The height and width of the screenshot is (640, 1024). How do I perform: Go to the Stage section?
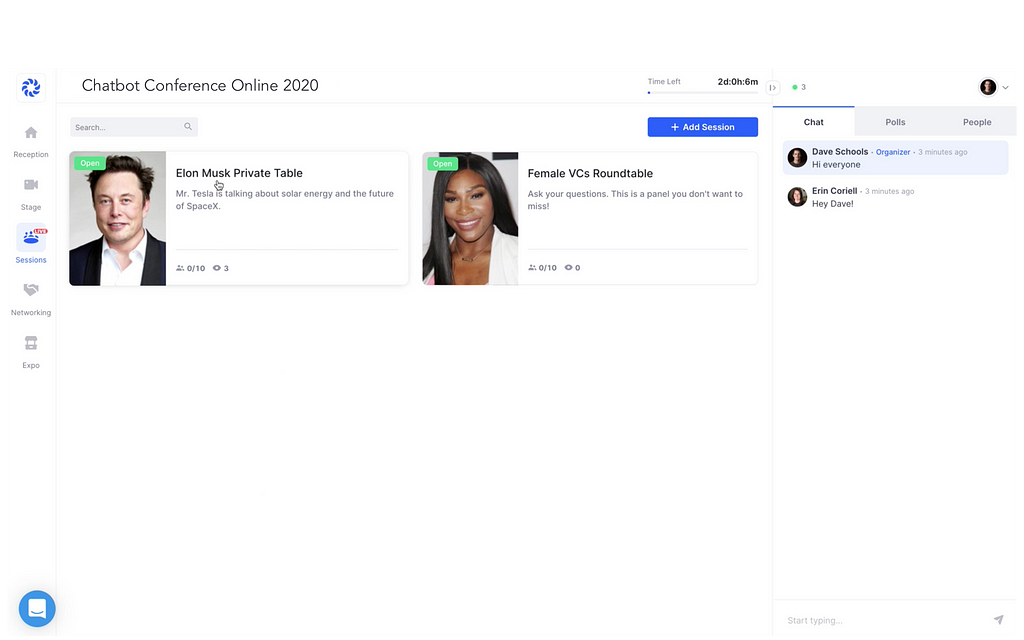(x=31, y=195)
